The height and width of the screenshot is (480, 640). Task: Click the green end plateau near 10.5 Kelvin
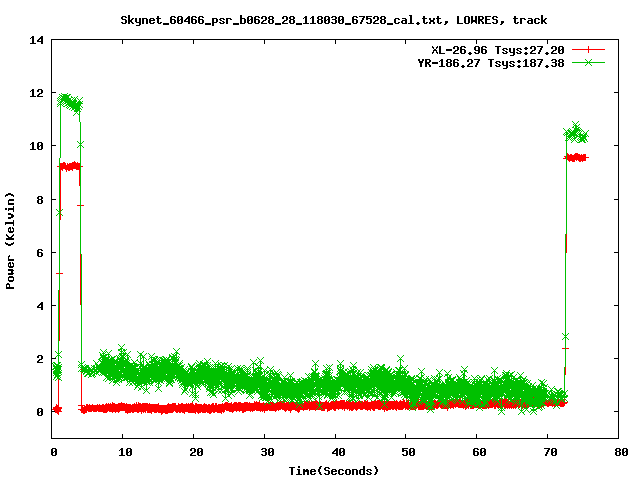point(576,133)
